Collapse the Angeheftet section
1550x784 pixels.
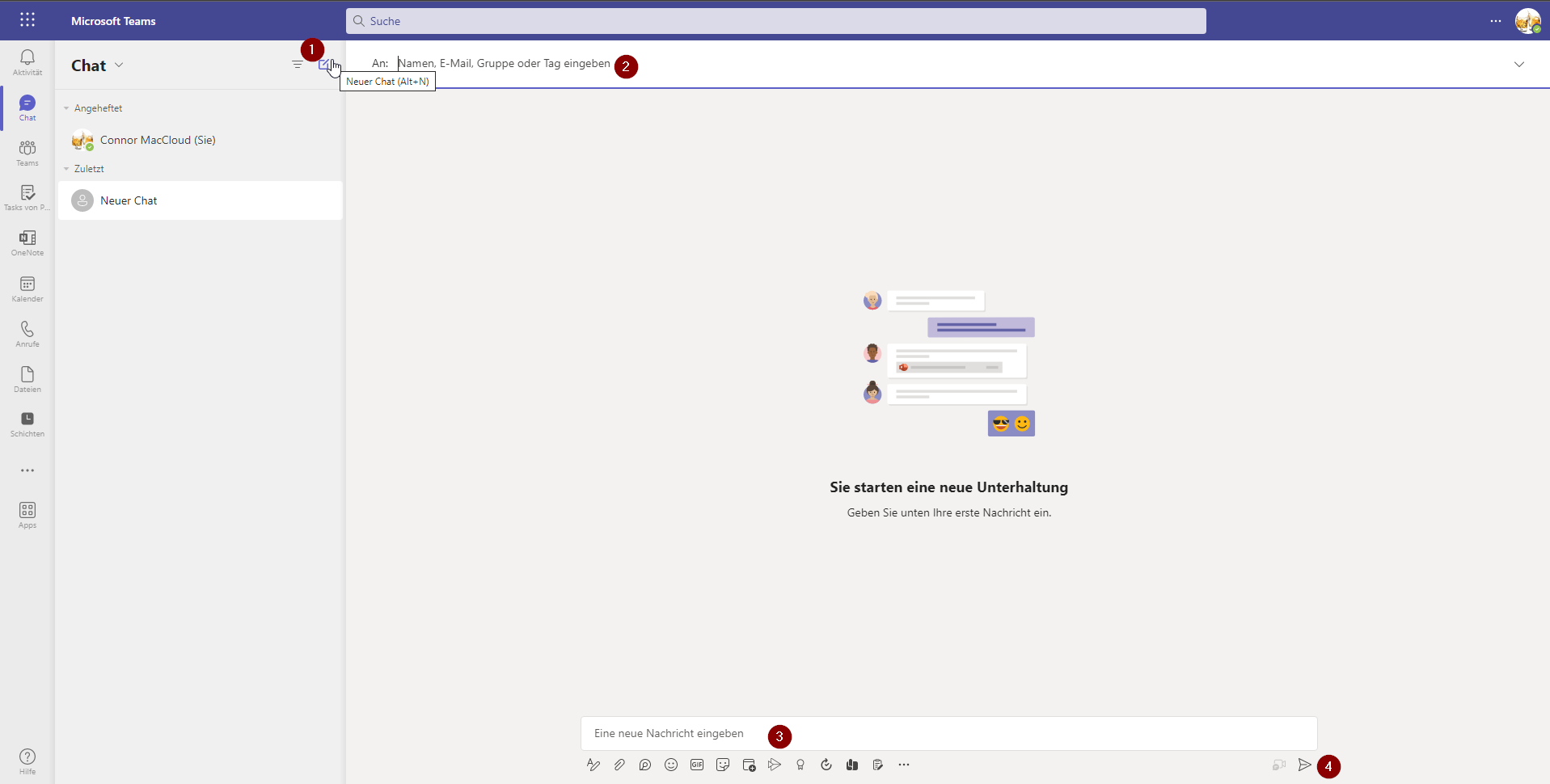pyautogui.click(x=67, y=107)
